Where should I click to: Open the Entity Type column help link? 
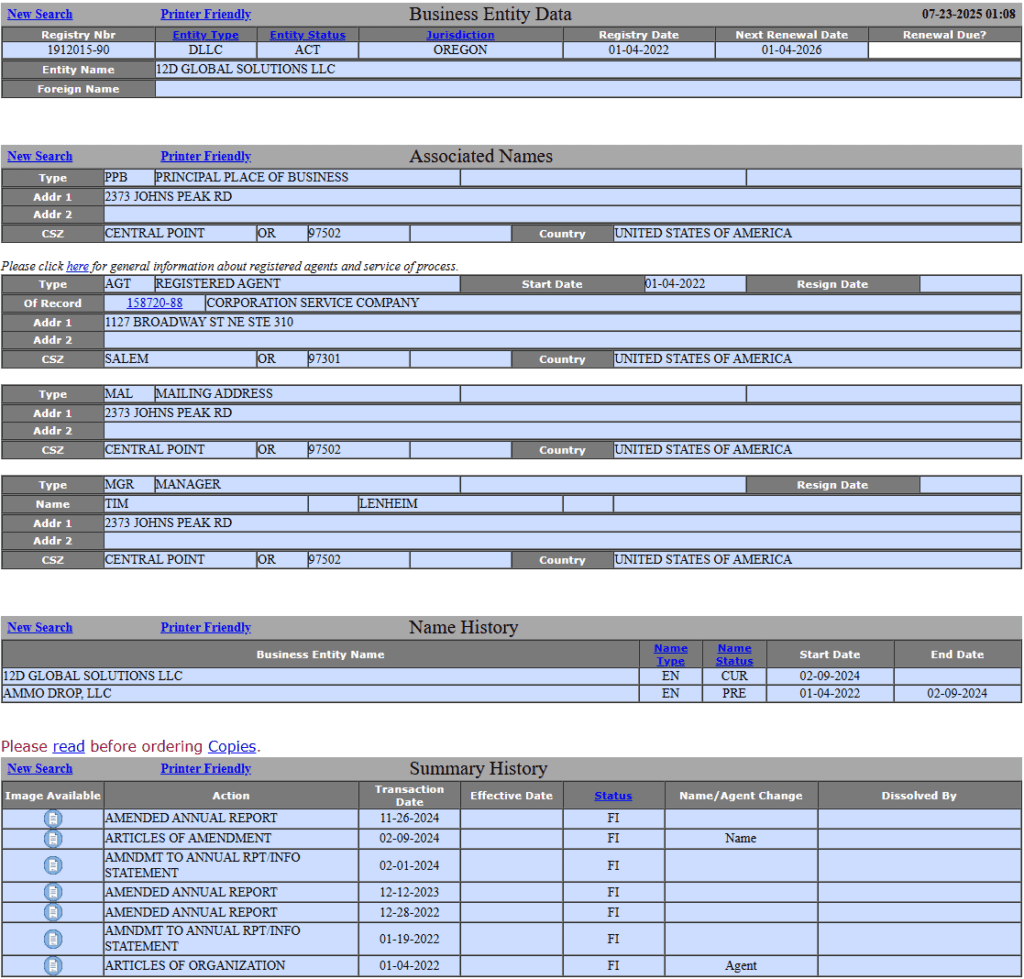(x=205, y=34)
